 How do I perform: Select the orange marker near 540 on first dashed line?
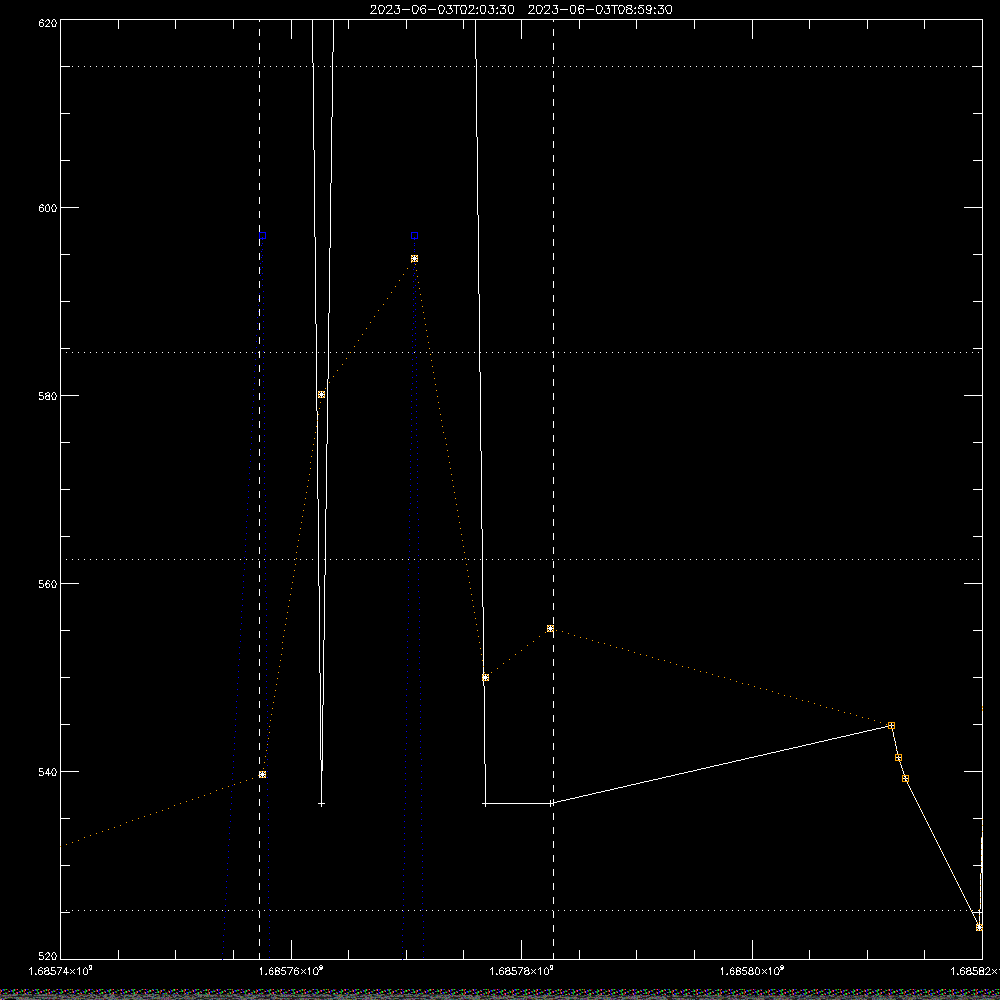click(x=262, y=775)
